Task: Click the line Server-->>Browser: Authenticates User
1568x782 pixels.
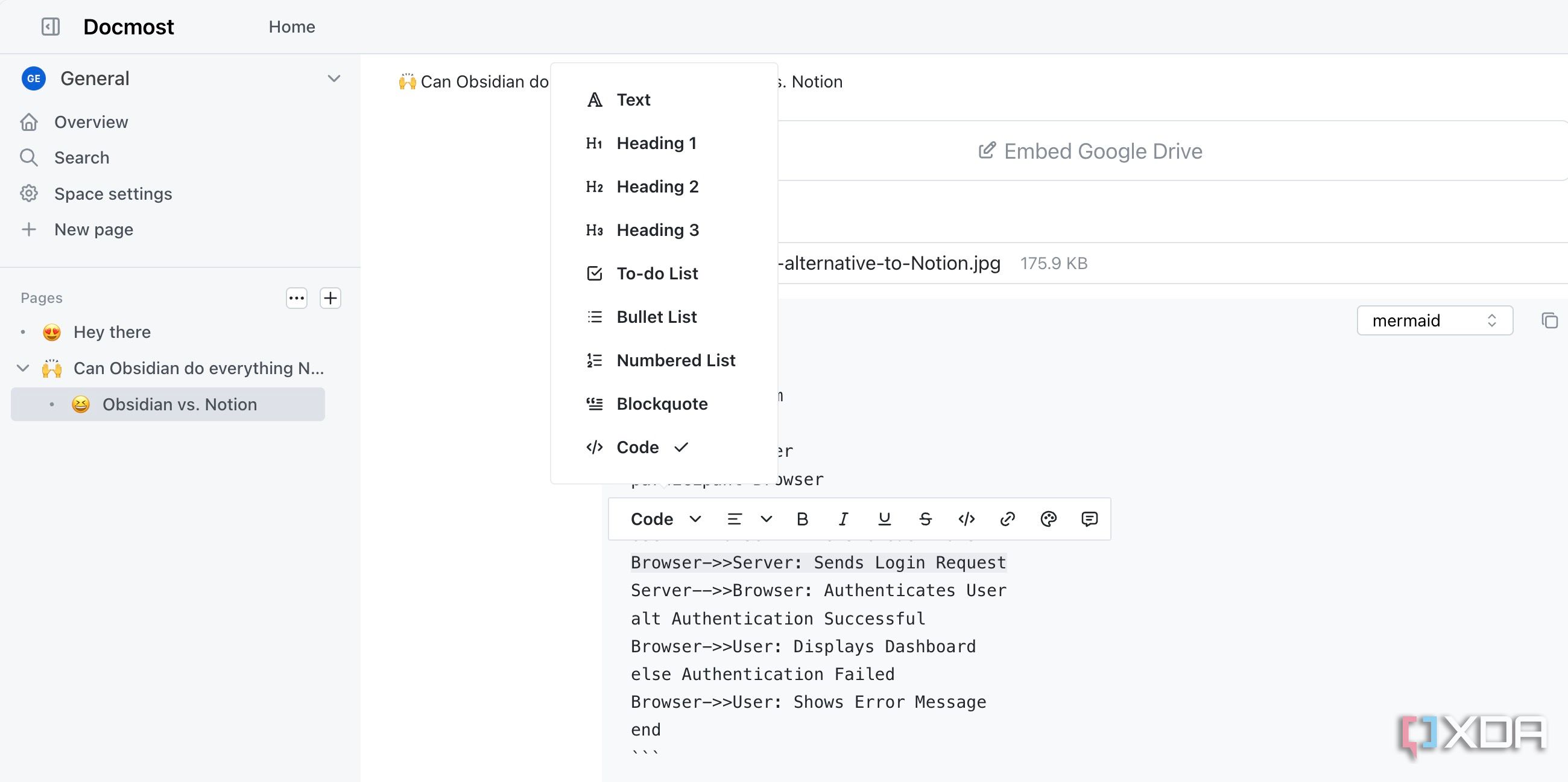Action: pyautogui.click(x=818, y=591)
